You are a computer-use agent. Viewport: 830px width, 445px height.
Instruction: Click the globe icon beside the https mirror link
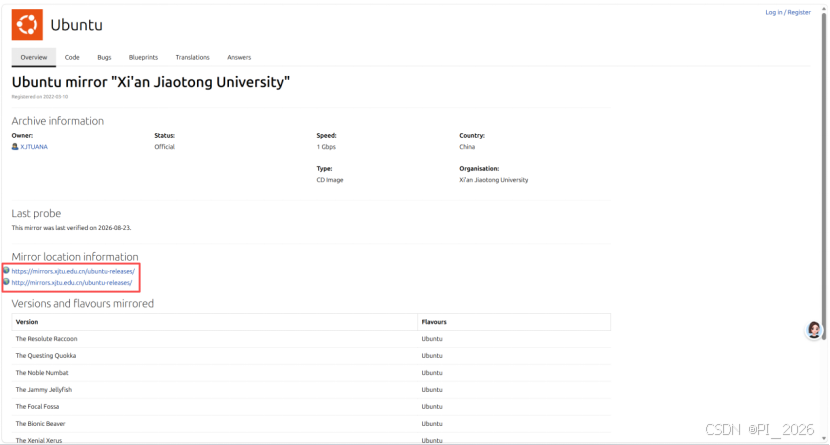pos(6,270)
